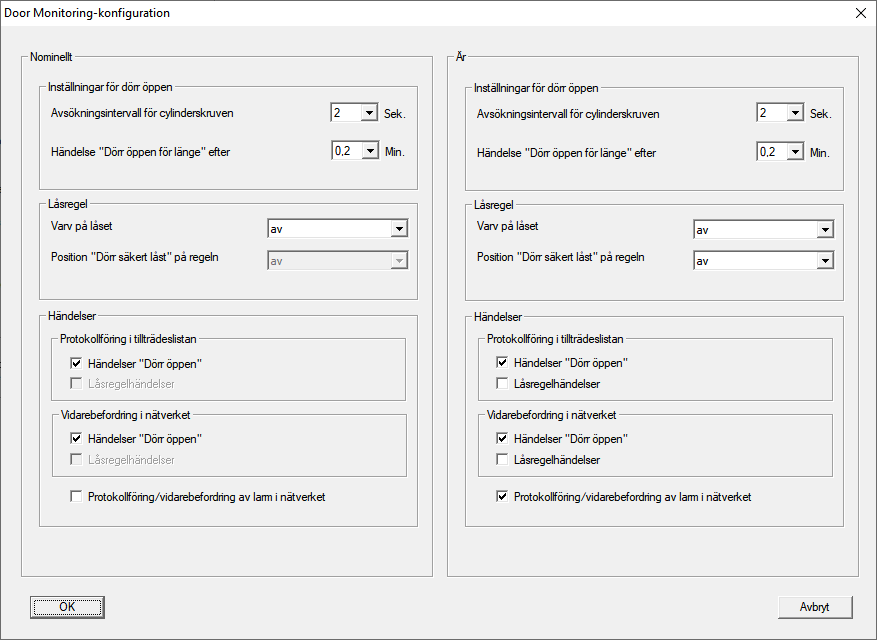The height and width of the screenshot is (640, 877).
Task: Click the Avbryt button to cancel
Action: pos(815,607)
